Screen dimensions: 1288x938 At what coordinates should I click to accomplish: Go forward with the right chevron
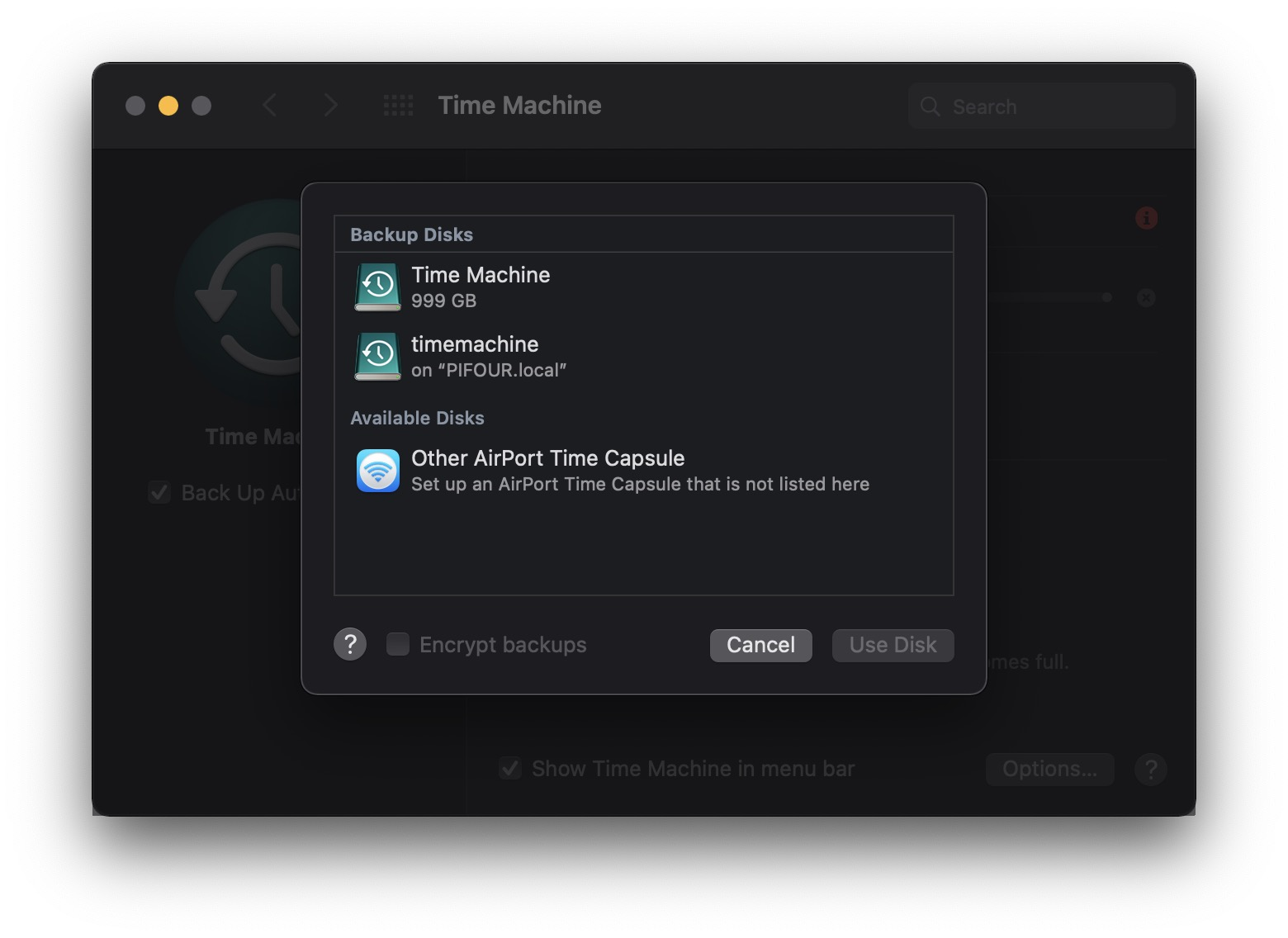(x=330, y=106)
